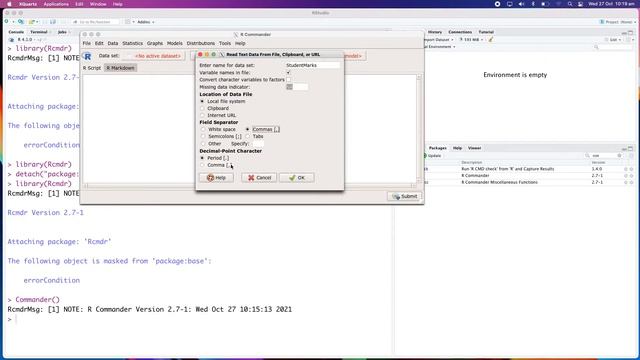Open the History tab in RStudio
Screen dimensions: 640x360
click(x=435, y=32)
